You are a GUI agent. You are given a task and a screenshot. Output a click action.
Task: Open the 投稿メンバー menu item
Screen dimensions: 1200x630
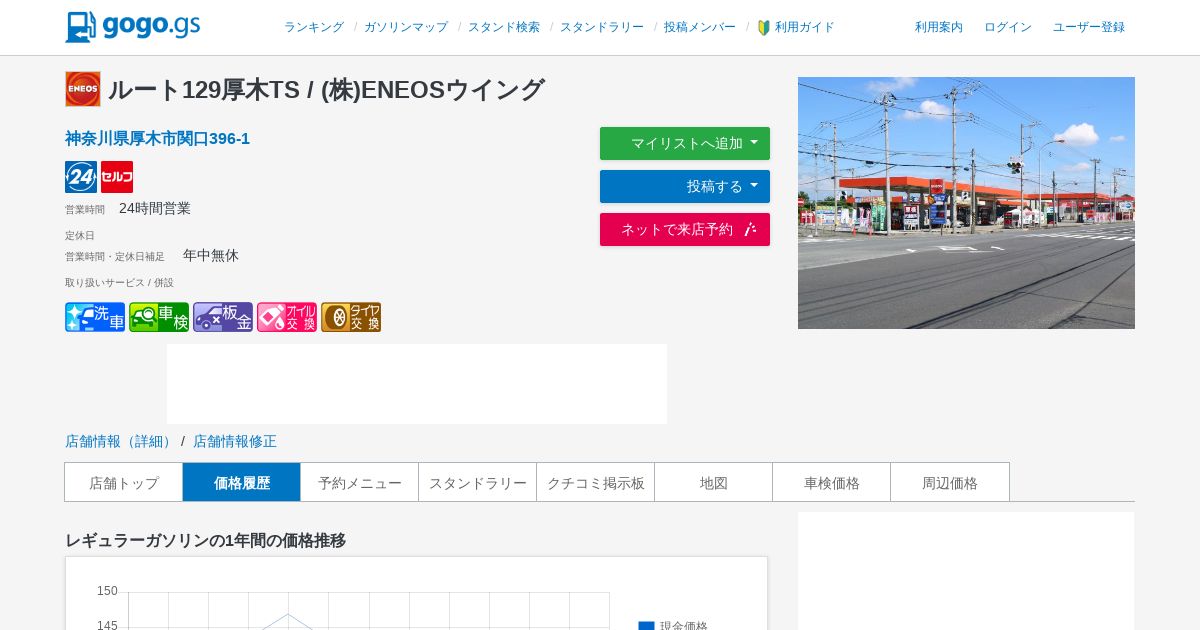pyautogui.click(x=700, y=28)
